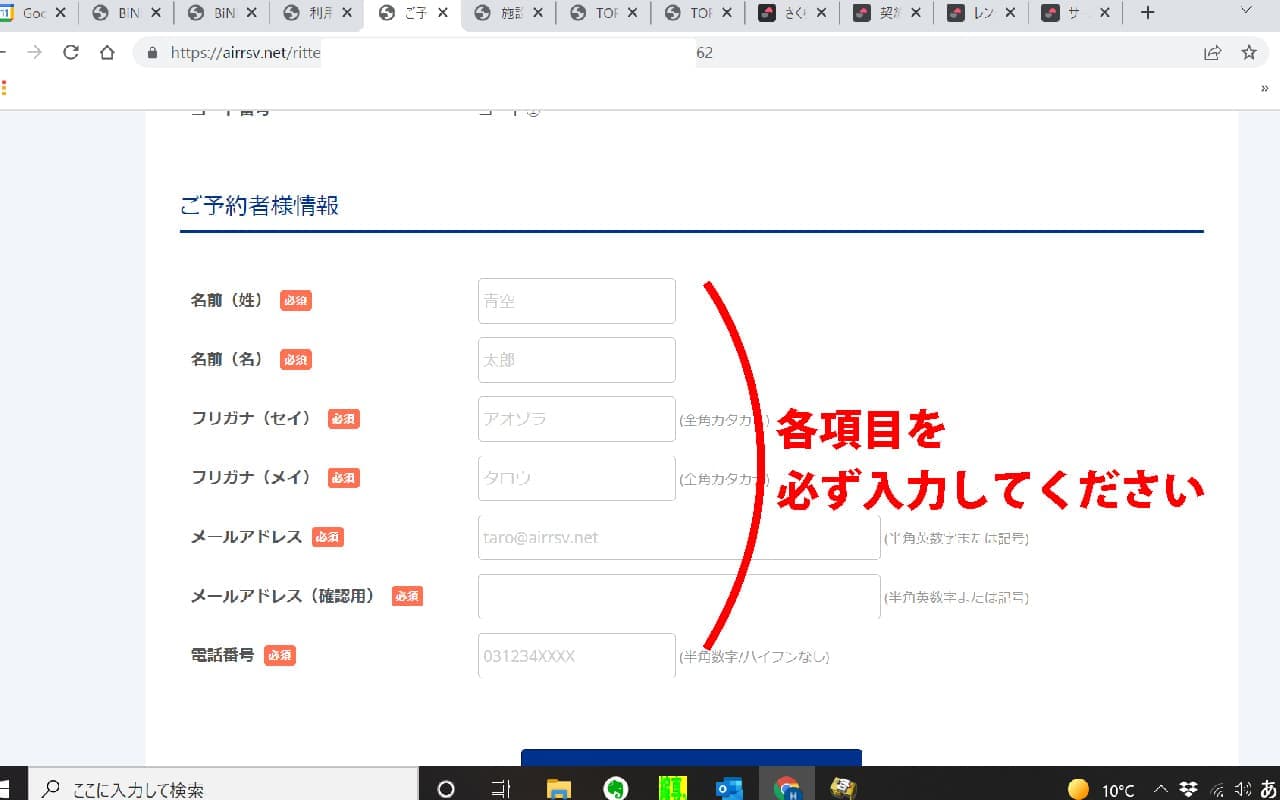1280x800 pixels.
Task: Click the 名前（姓） input field
Action: coord(576,301)
